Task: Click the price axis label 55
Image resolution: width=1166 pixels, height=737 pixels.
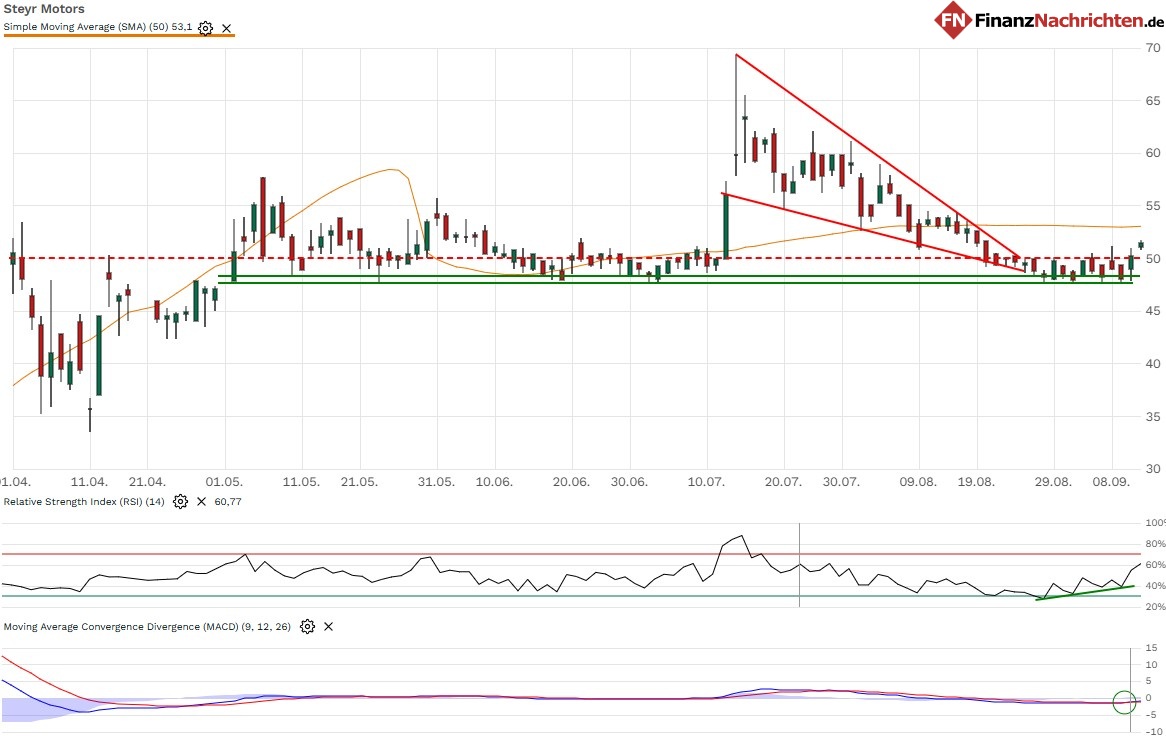Action: [x=1153, y=205]
